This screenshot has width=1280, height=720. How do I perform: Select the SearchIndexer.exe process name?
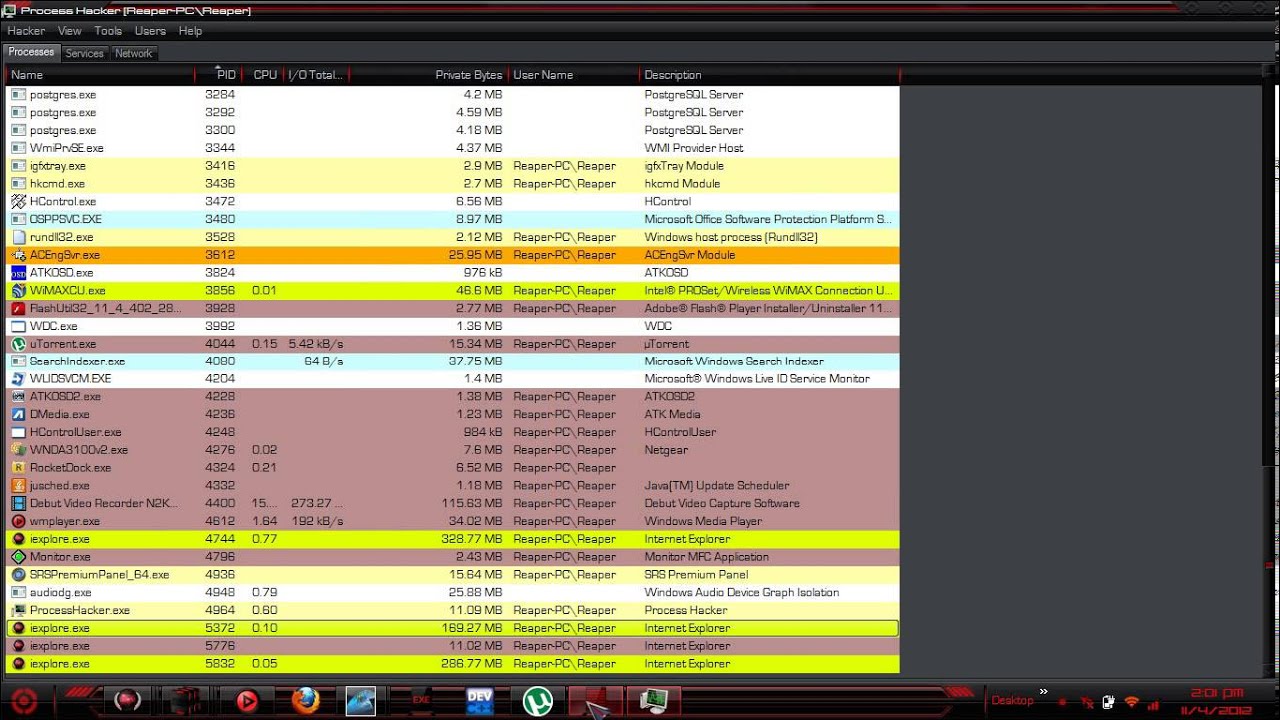click(x=77, y=362)
